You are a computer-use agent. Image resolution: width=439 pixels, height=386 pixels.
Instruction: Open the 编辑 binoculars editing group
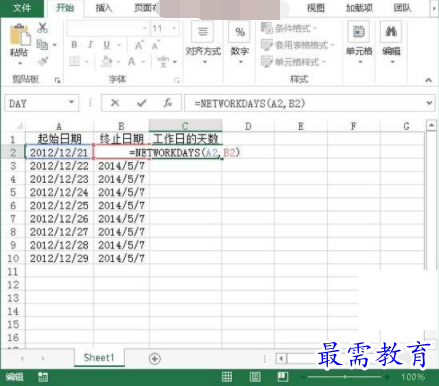tap(391, 43)
